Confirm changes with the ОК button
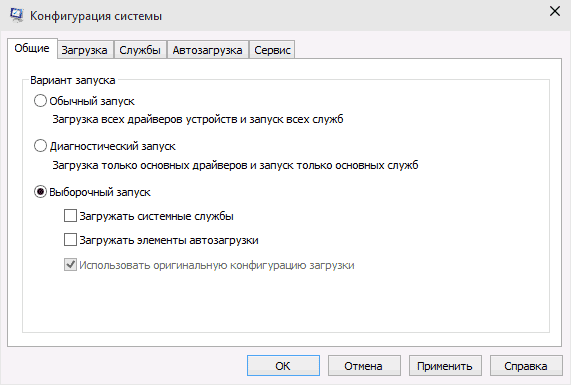This screenshot has height=385, width=571. pos(283,366)
